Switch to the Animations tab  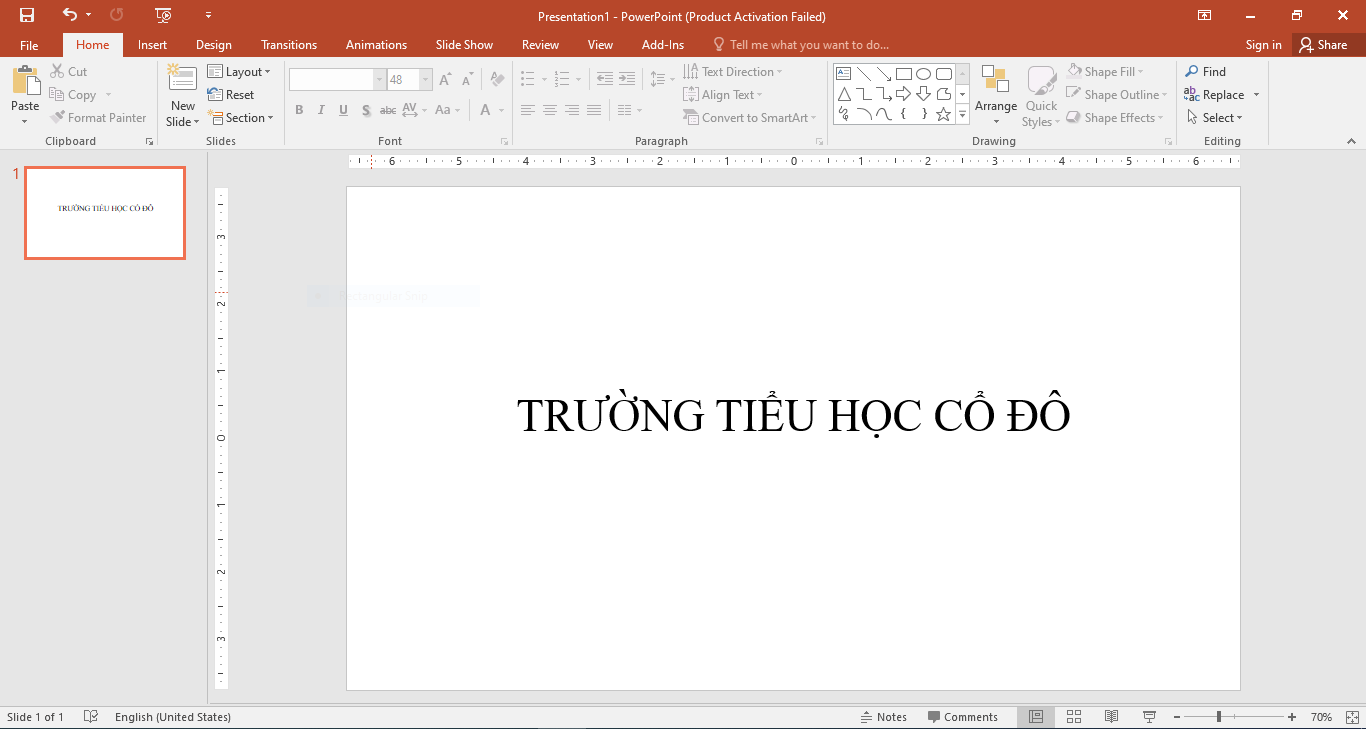tap(376, 45)
